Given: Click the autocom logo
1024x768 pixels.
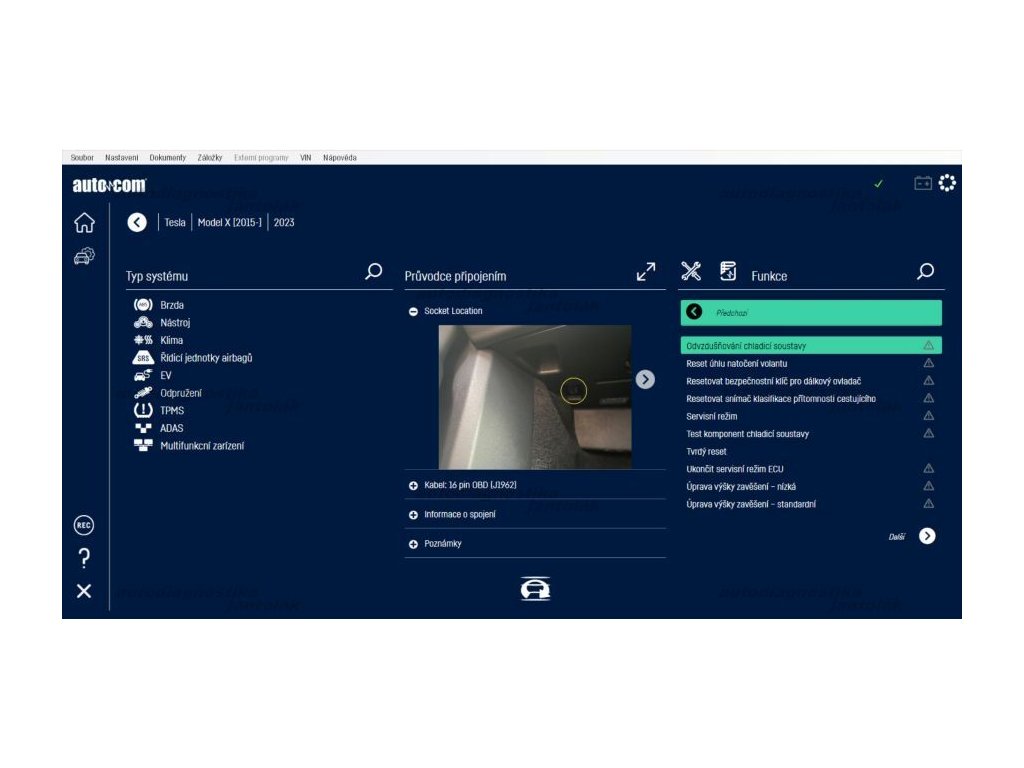Looking at the screenshot, I should coord(109,185).
